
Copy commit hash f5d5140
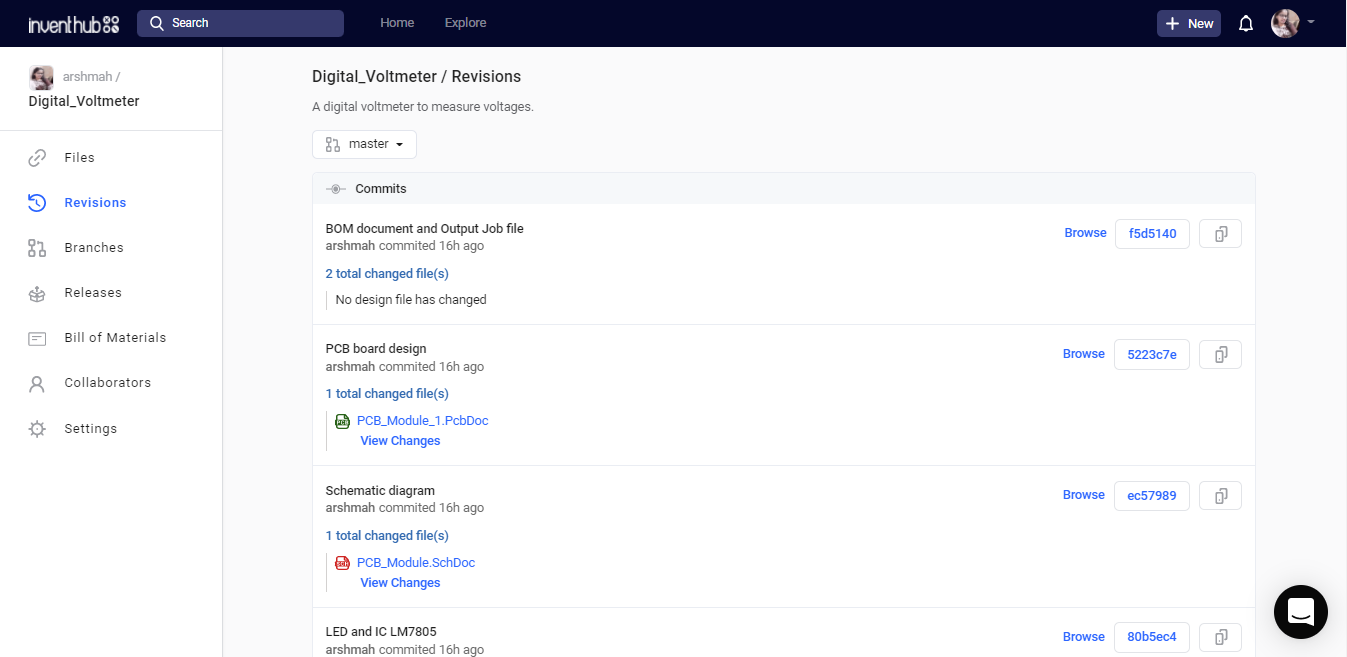(x=1220, y=234)
